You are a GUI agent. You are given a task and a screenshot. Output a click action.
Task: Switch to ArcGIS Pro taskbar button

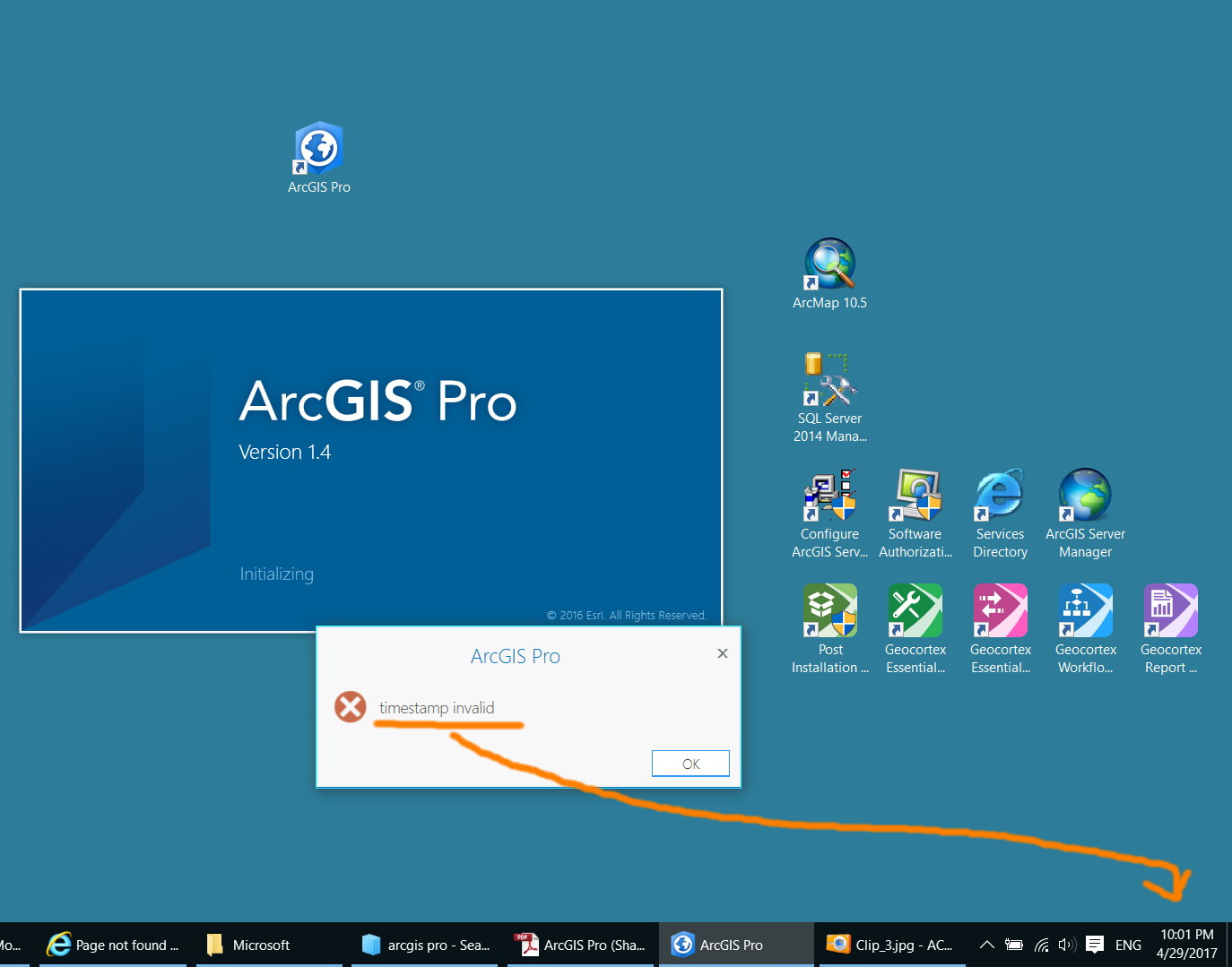click(736, 945)
